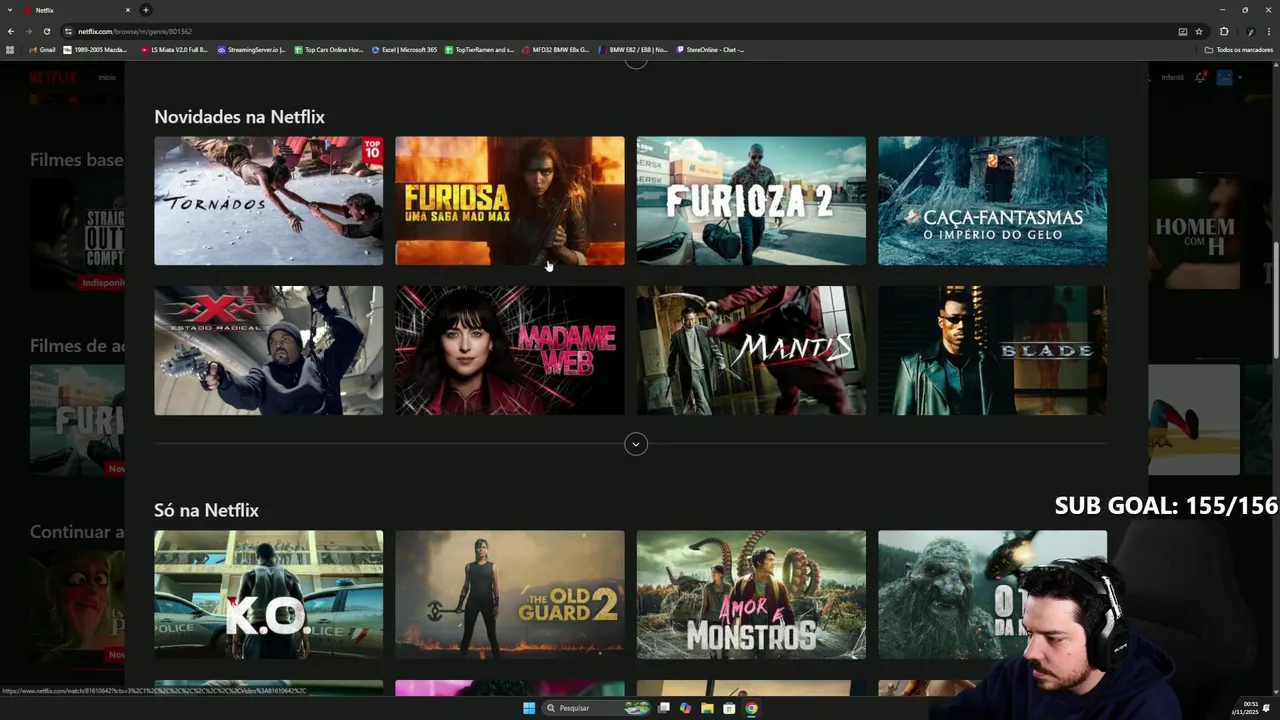Open Netflix notifications bell

click(x=1200, y=77)
